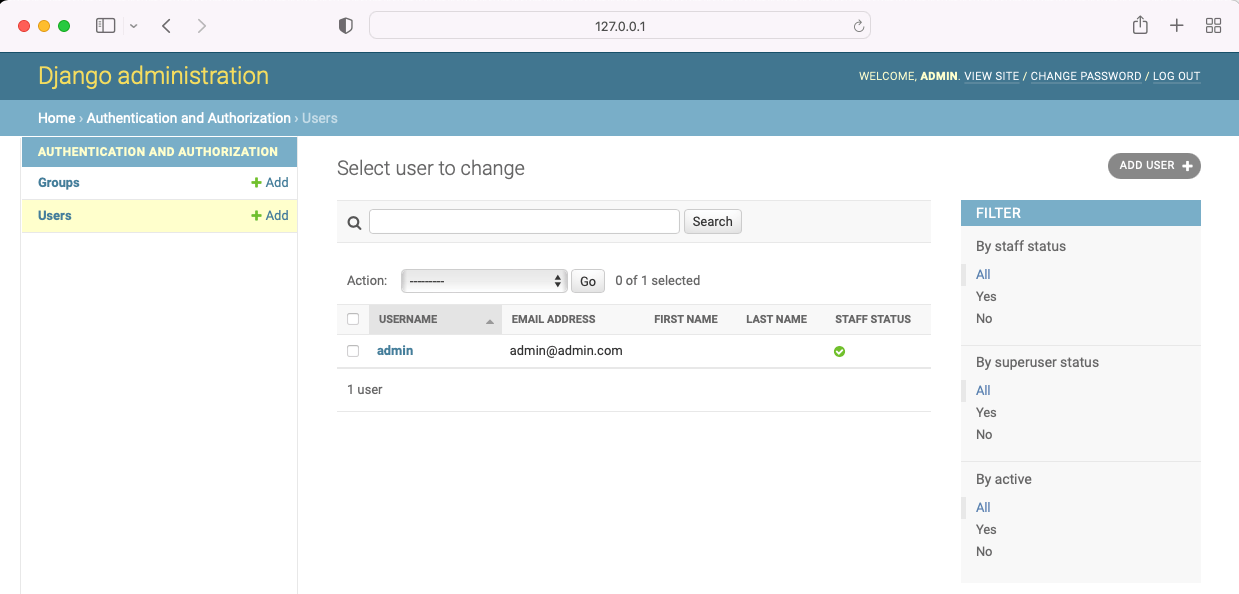Filter superuser status by All
The height and width of the screenshot is (594, 1239).
(x=983, y=391)
